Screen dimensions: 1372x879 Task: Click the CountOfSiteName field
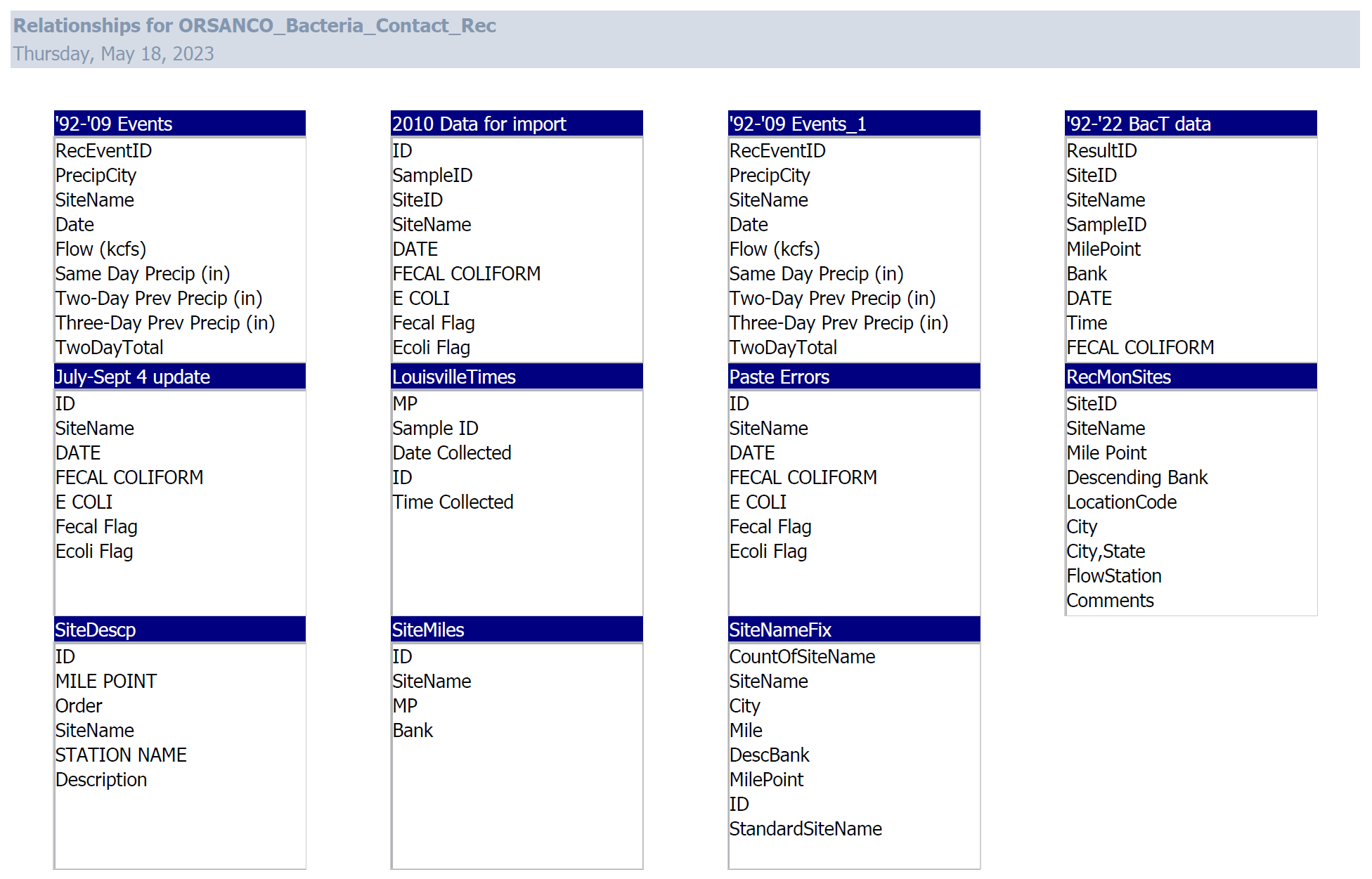pyautogui.click(x=802, y=657)
